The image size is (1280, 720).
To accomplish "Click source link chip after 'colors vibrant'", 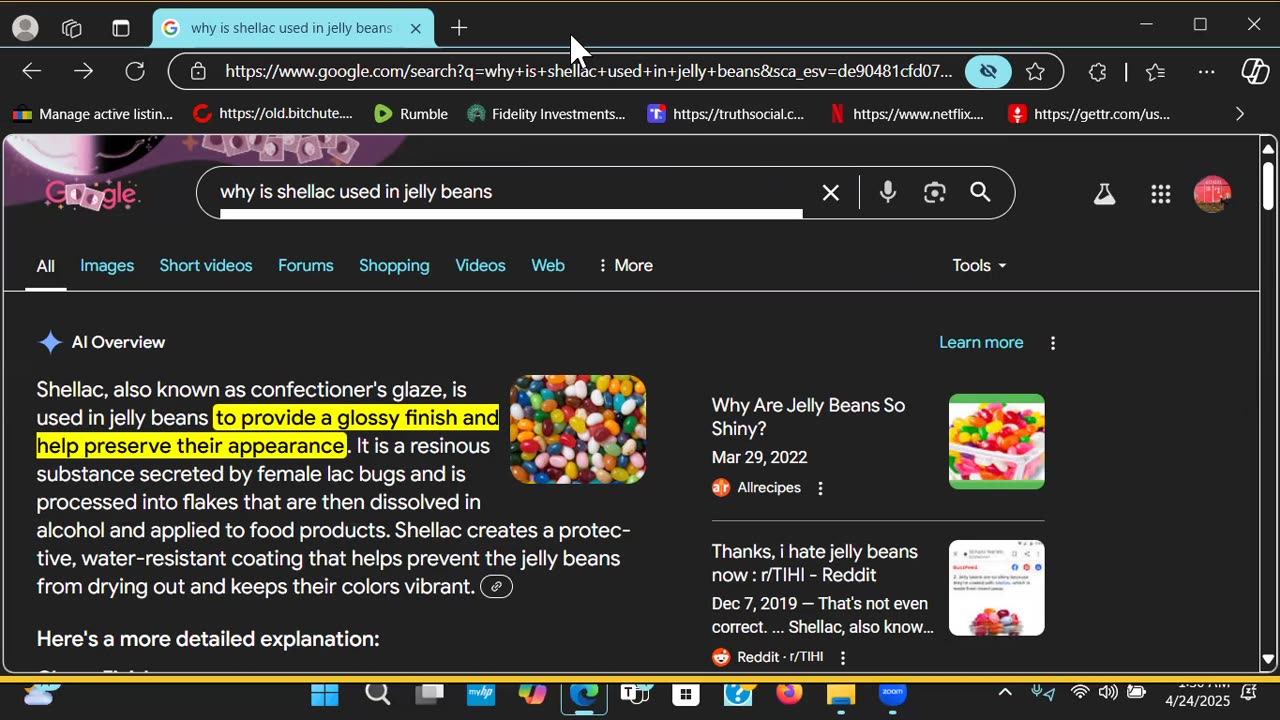I will tap(496, 587).
